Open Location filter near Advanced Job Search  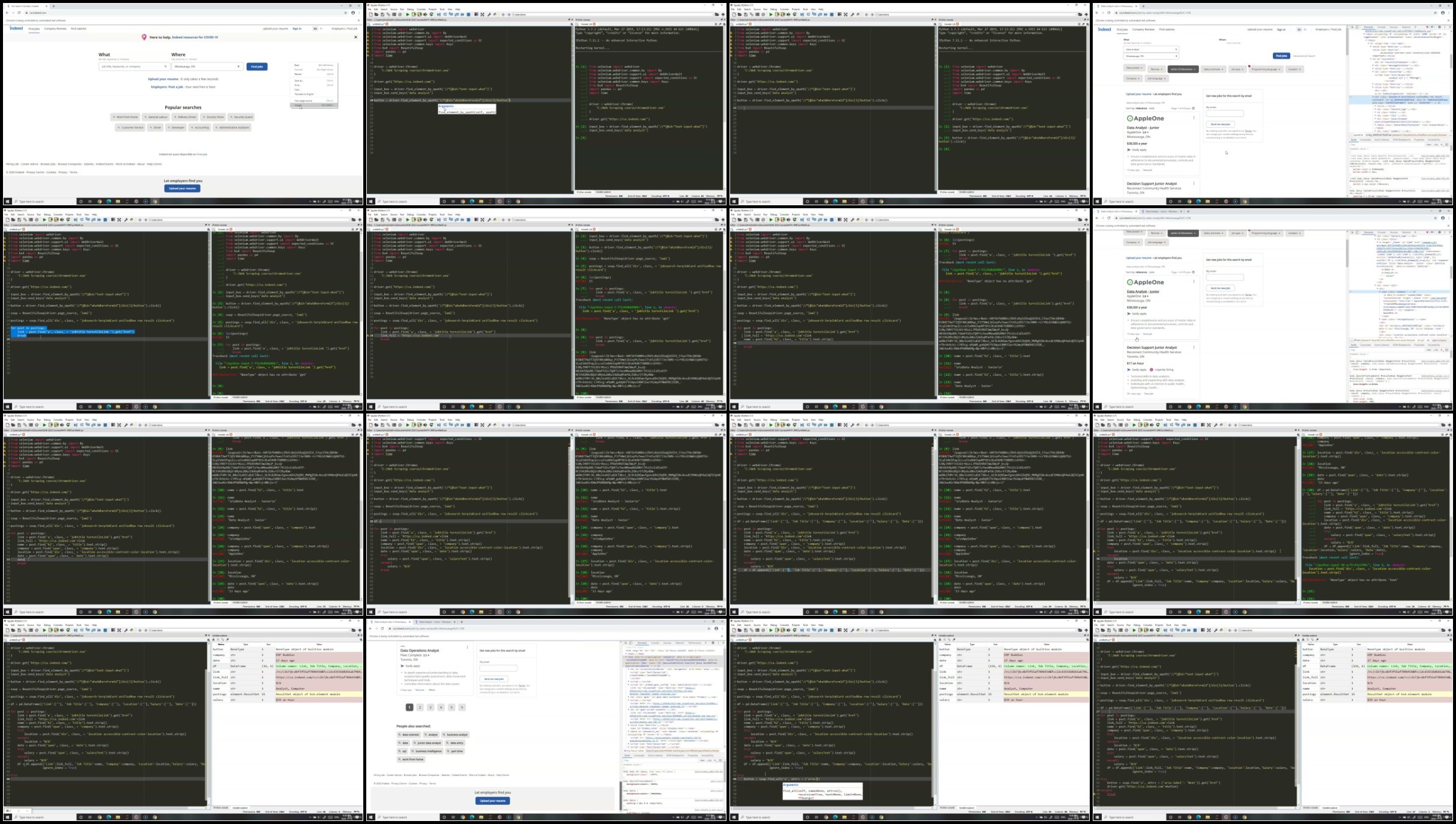point(1294,69)
